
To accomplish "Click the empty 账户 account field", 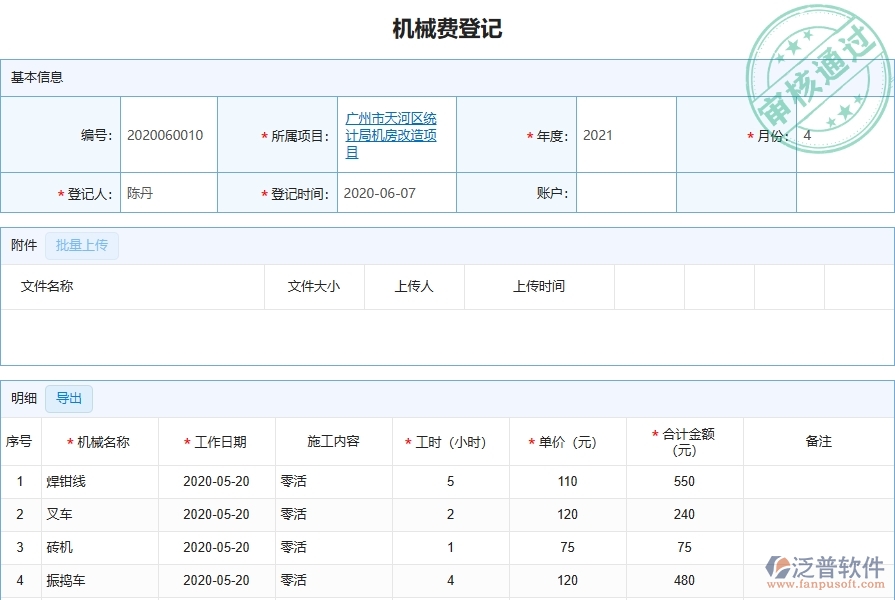I will (x=625, y=192).
